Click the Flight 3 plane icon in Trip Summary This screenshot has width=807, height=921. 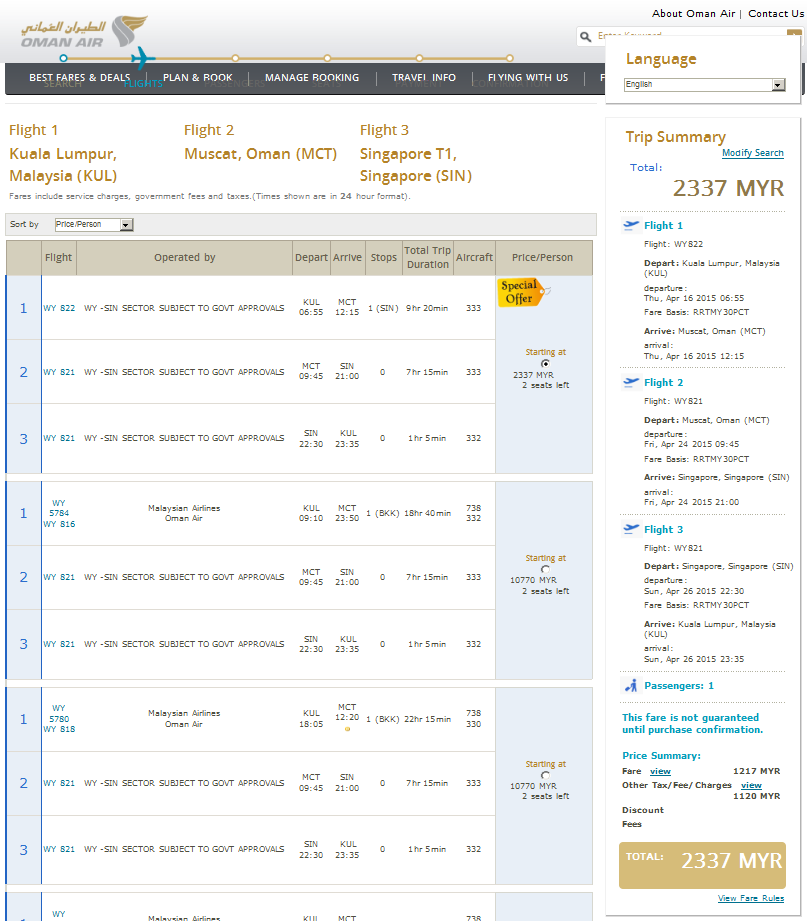(631, 529)
